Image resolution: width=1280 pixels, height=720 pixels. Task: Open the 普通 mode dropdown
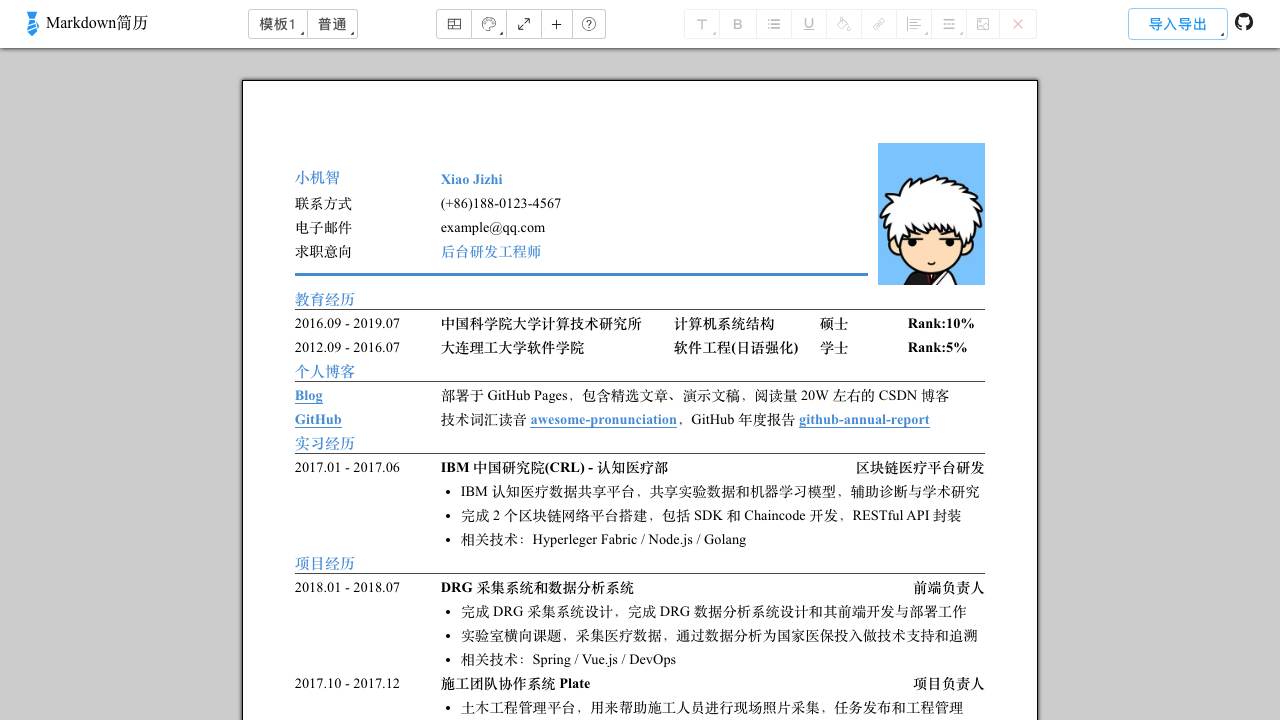click(x=332, y=24)
